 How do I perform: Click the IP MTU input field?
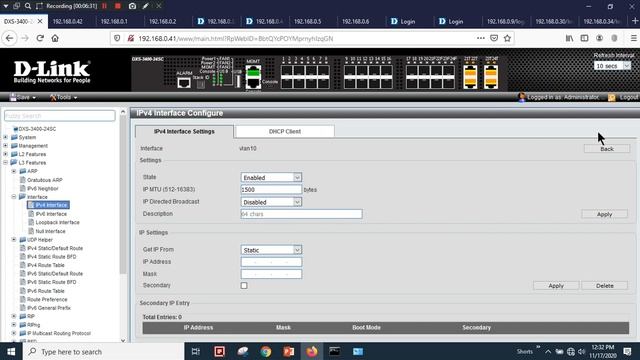(x=271, y=189)
